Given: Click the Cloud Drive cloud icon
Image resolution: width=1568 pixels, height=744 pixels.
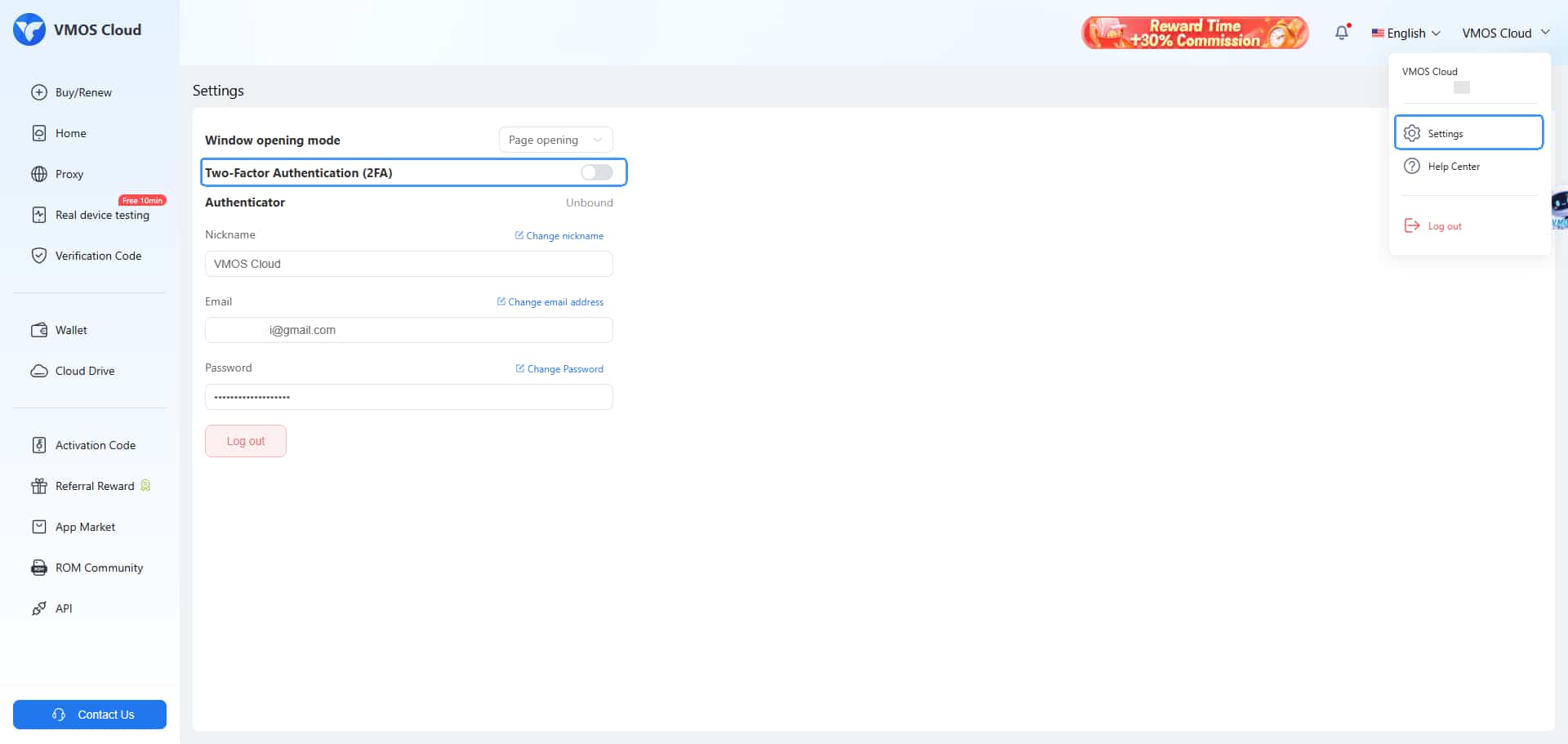Looking at the screenshot, I should 39,371.
